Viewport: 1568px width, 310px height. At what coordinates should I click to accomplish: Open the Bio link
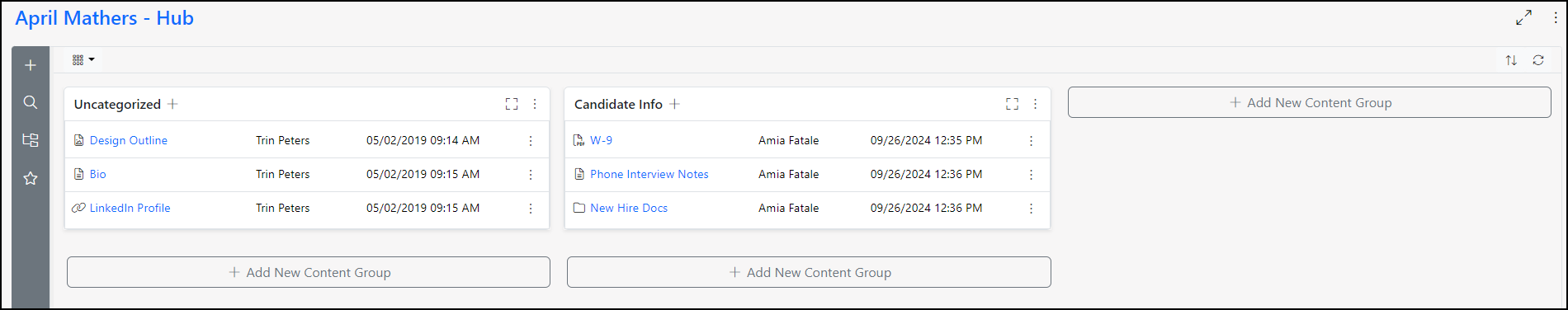98,174
